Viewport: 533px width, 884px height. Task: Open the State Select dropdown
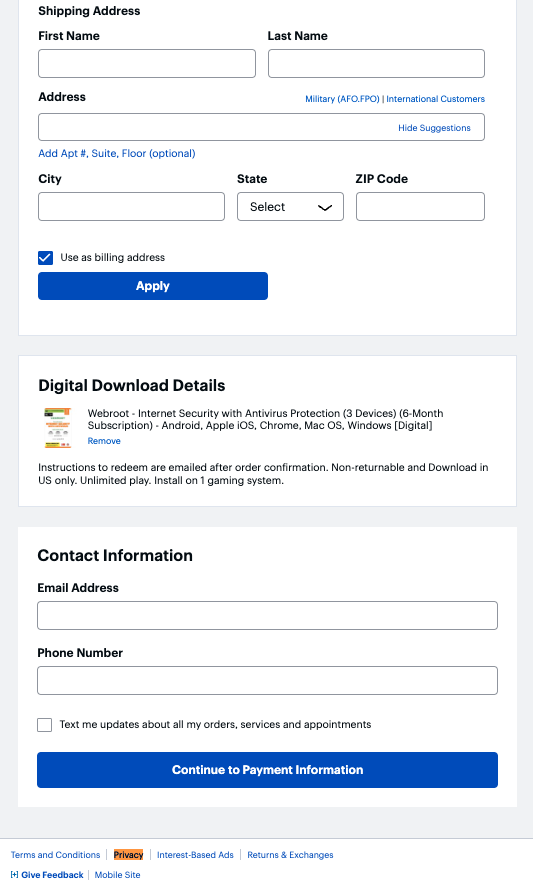pos(290,207)
